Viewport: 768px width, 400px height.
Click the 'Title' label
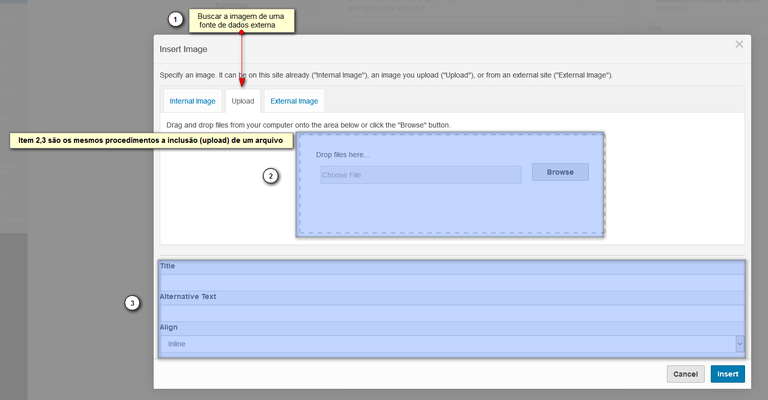tap(167, 266)
